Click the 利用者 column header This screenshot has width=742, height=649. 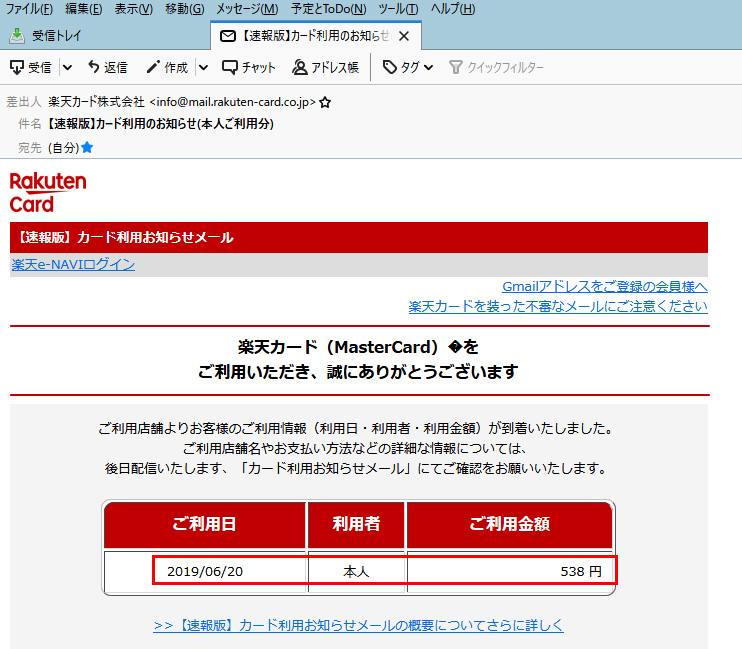356,524
